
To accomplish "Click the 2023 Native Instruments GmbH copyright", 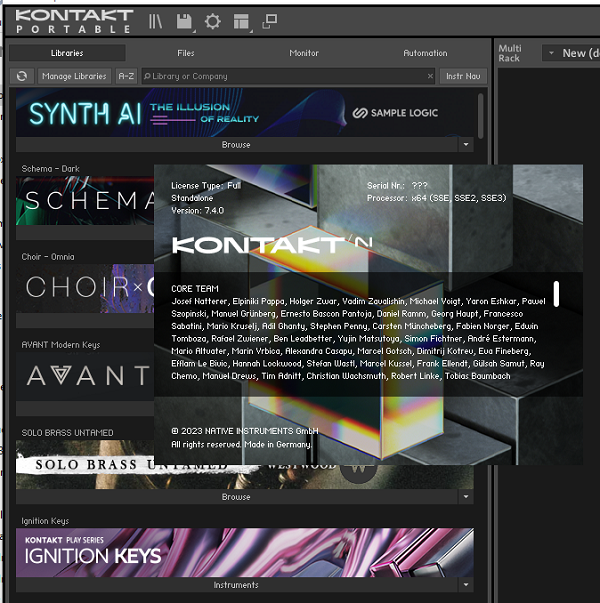I will click(x=245, y=431).
